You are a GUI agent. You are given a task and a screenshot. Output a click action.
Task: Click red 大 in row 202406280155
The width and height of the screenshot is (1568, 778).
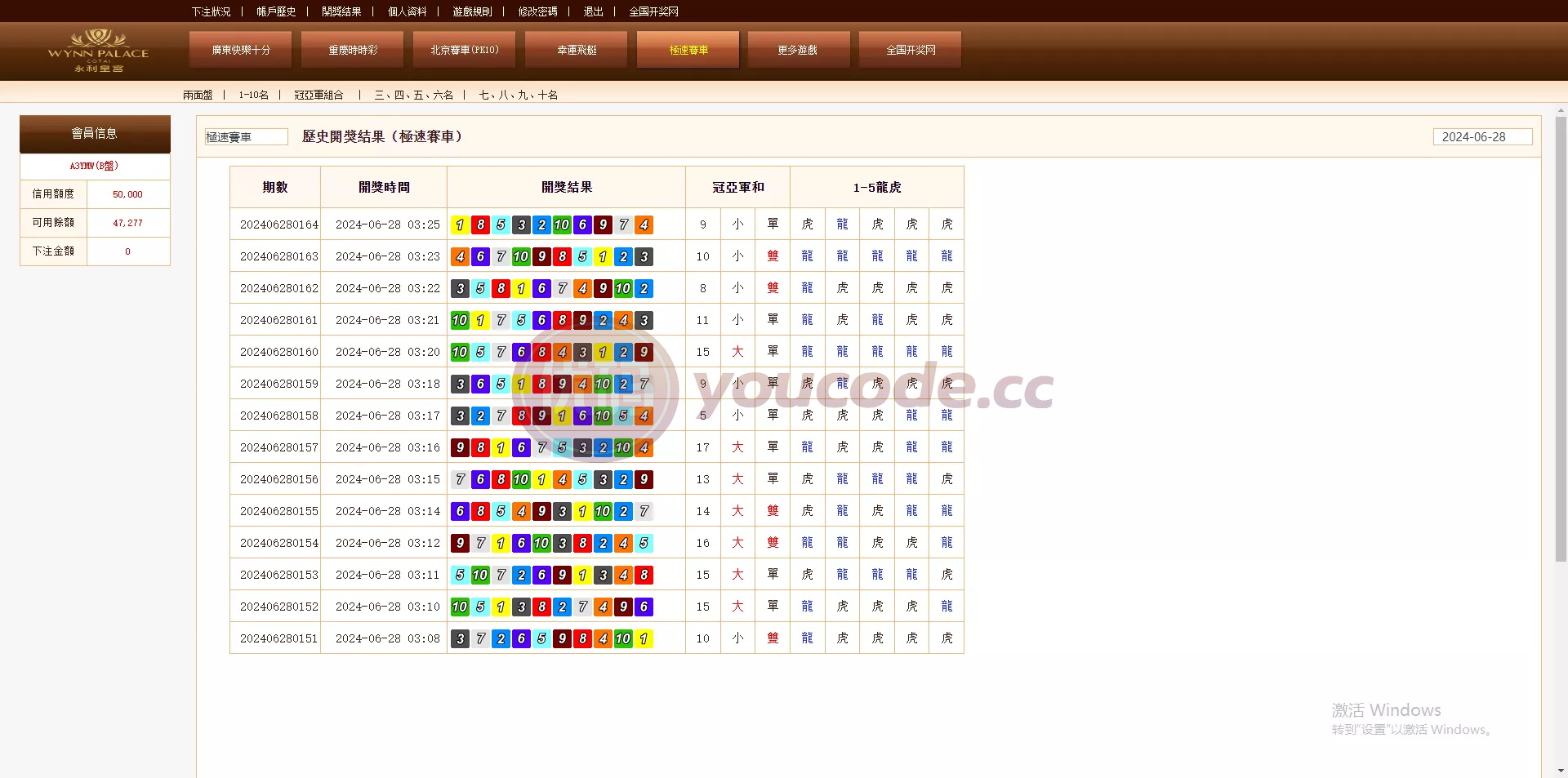point(737,511)
